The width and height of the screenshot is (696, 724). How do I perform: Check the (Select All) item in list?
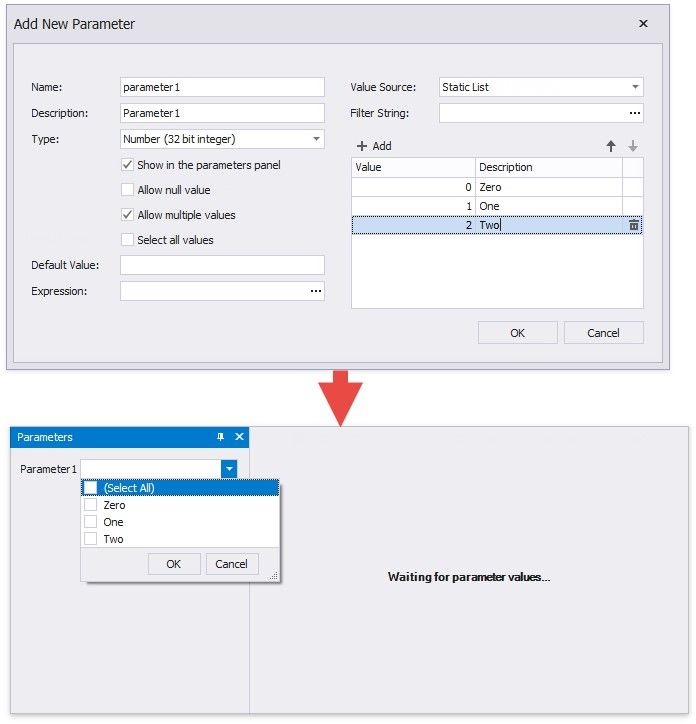[x=91, y=488]
